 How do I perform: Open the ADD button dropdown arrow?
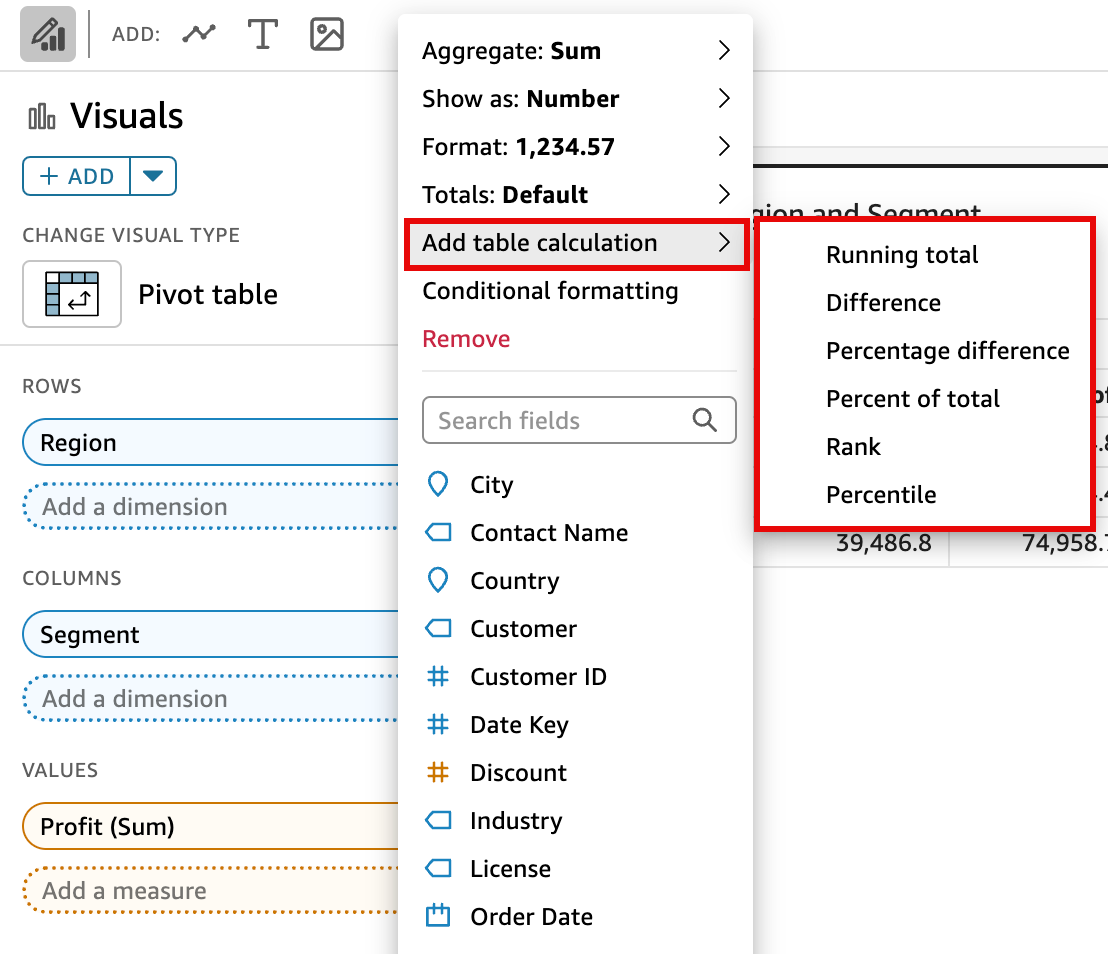click(x=152, y=176)
